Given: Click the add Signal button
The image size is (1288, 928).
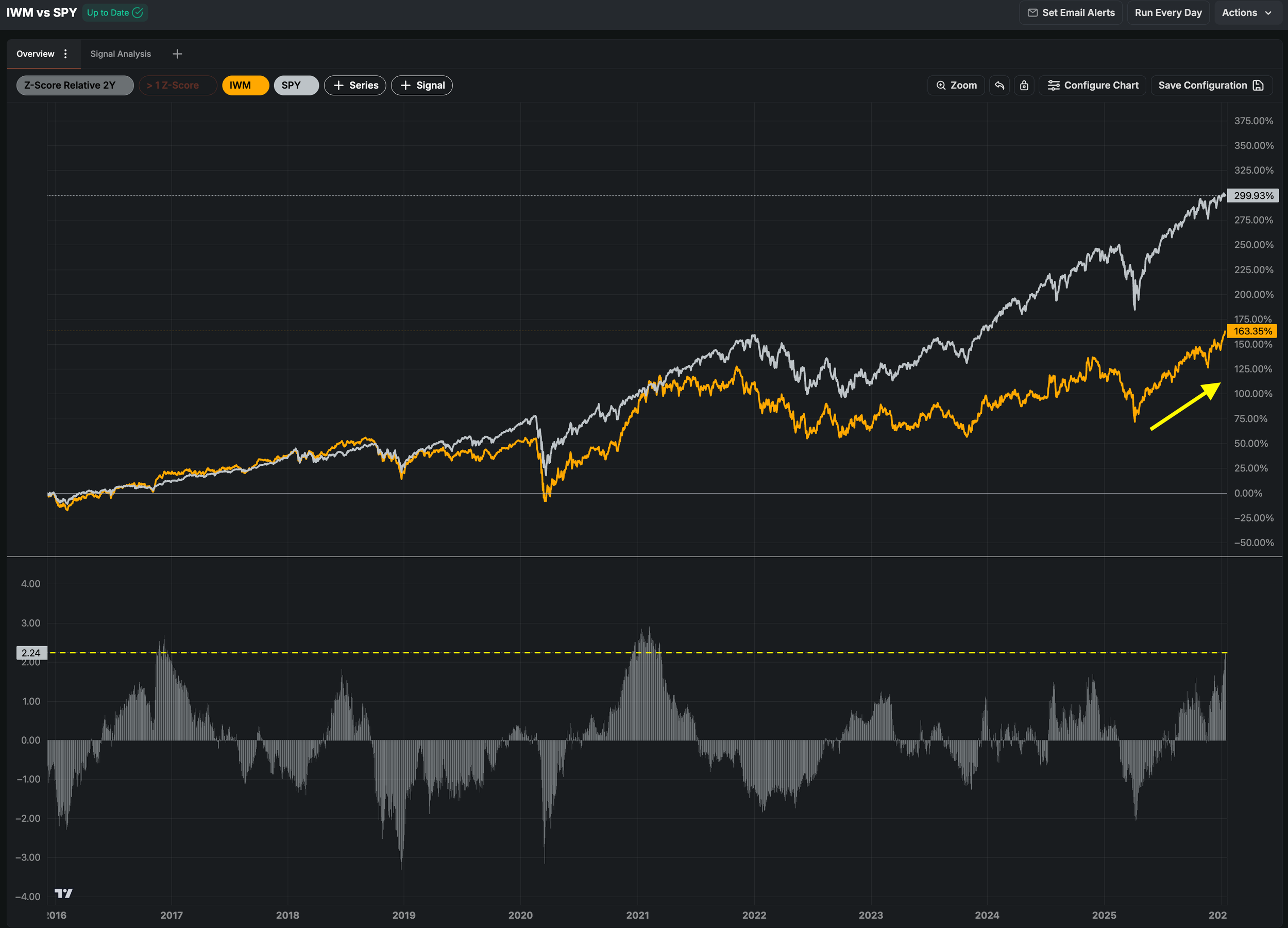Looking at the screenshot, I should pyautogui.click(x=421, y=85).
